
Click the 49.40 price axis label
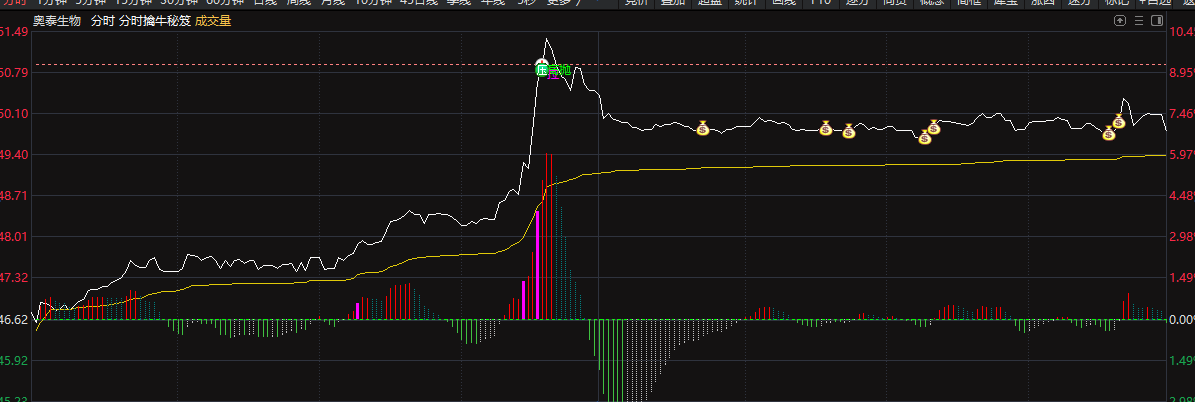point(14,155)
